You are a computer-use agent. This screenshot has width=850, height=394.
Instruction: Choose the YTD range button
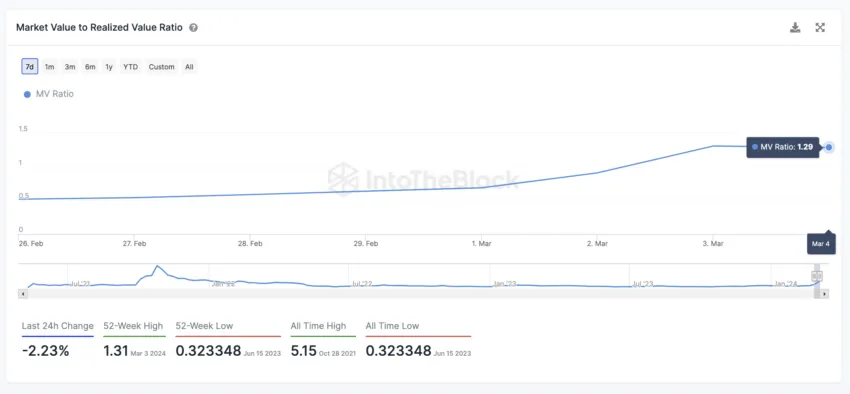(x=130, y=67)
